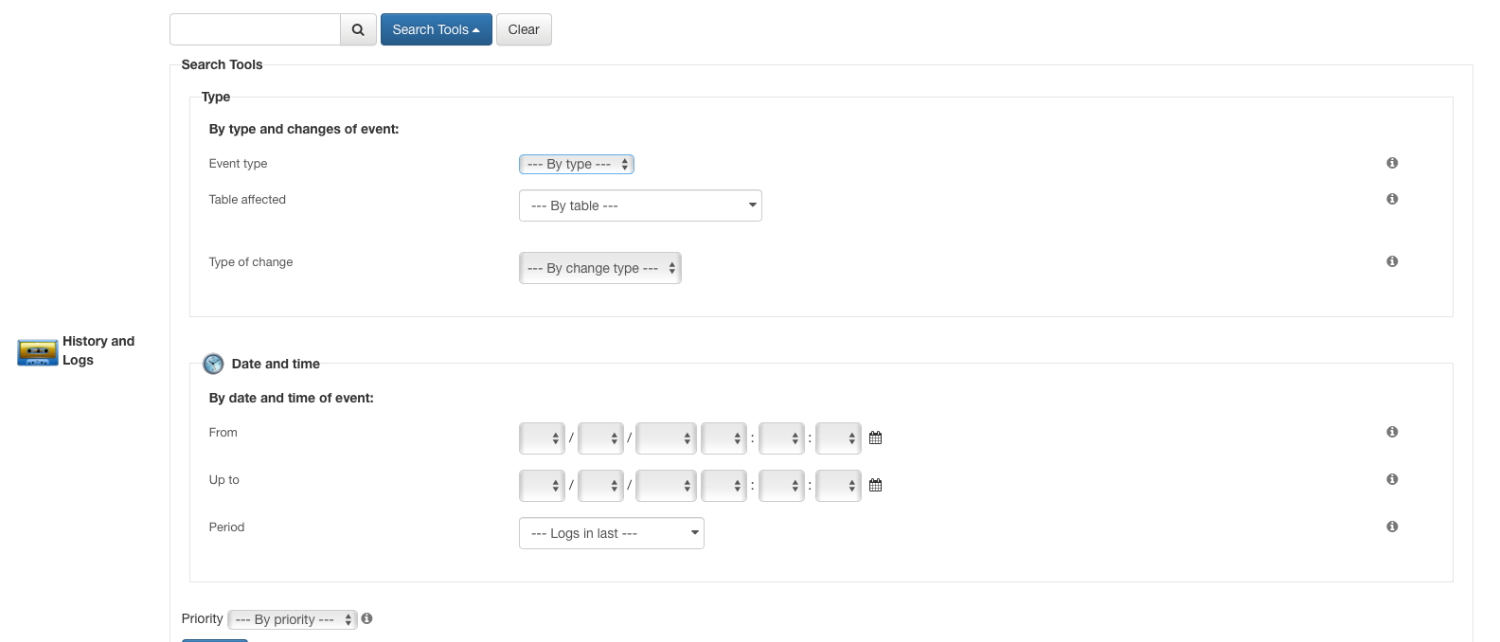Click info icon for Type of change
The width and height of the screenshot is (1500, 642).
pos(1392,261)
